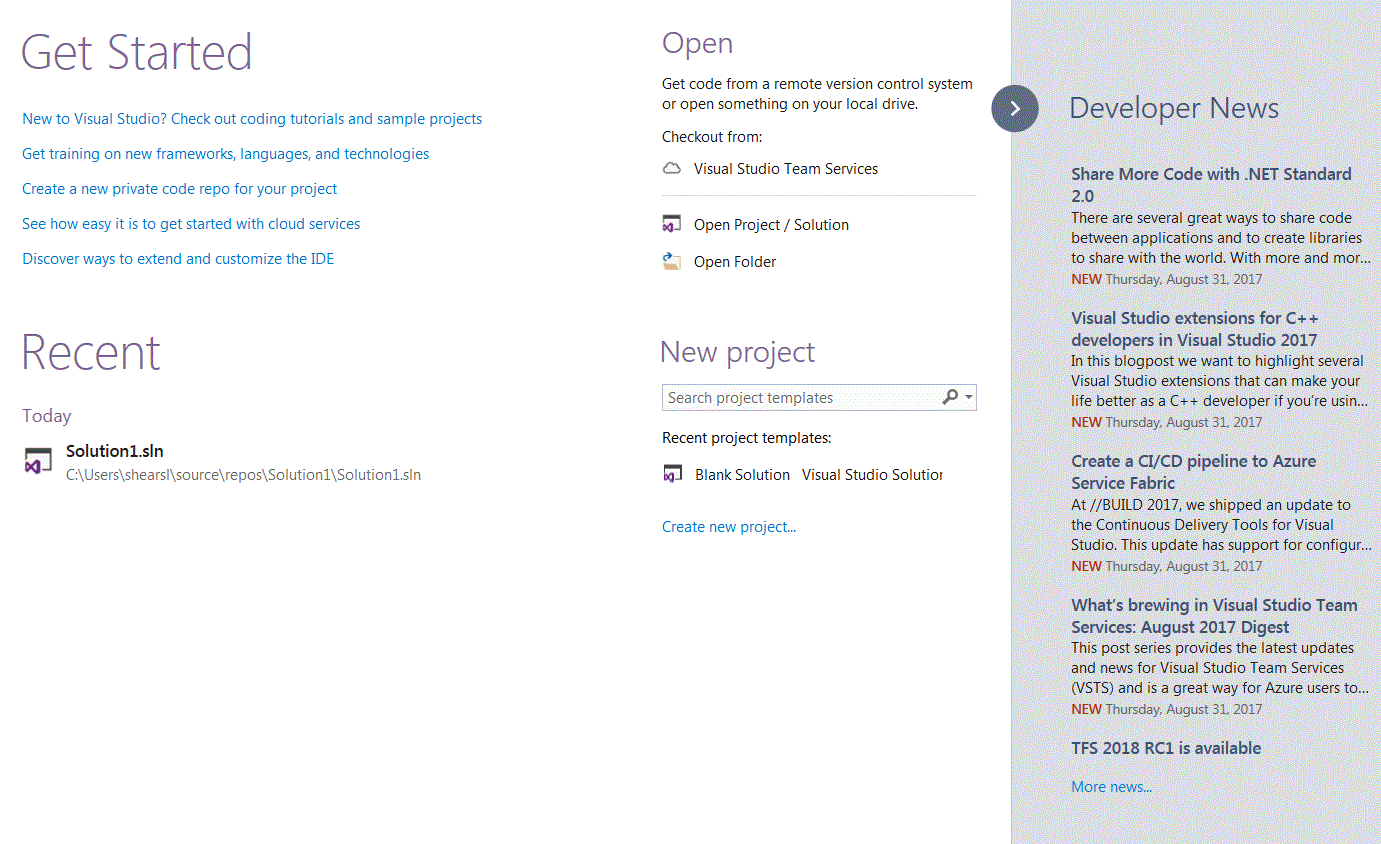This screenshot has width=1381, height=844.
Task: Open the search templates dropdown arrow
Action: point(969,398)
